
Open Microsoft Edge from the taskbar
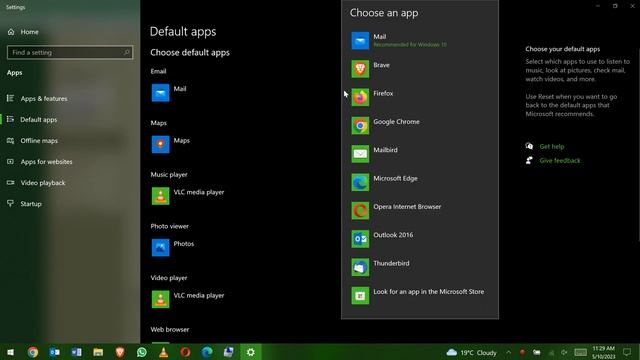207,352
